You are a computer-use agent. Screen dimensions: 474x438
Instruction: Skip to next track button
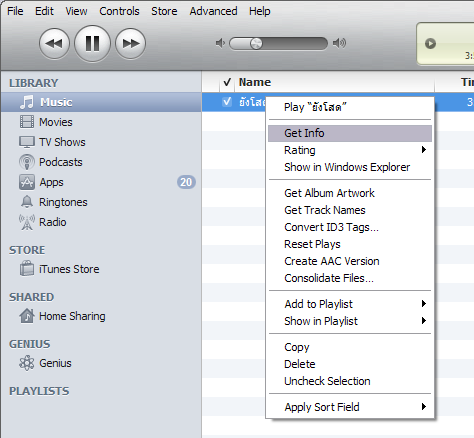(x=130, y=44)
